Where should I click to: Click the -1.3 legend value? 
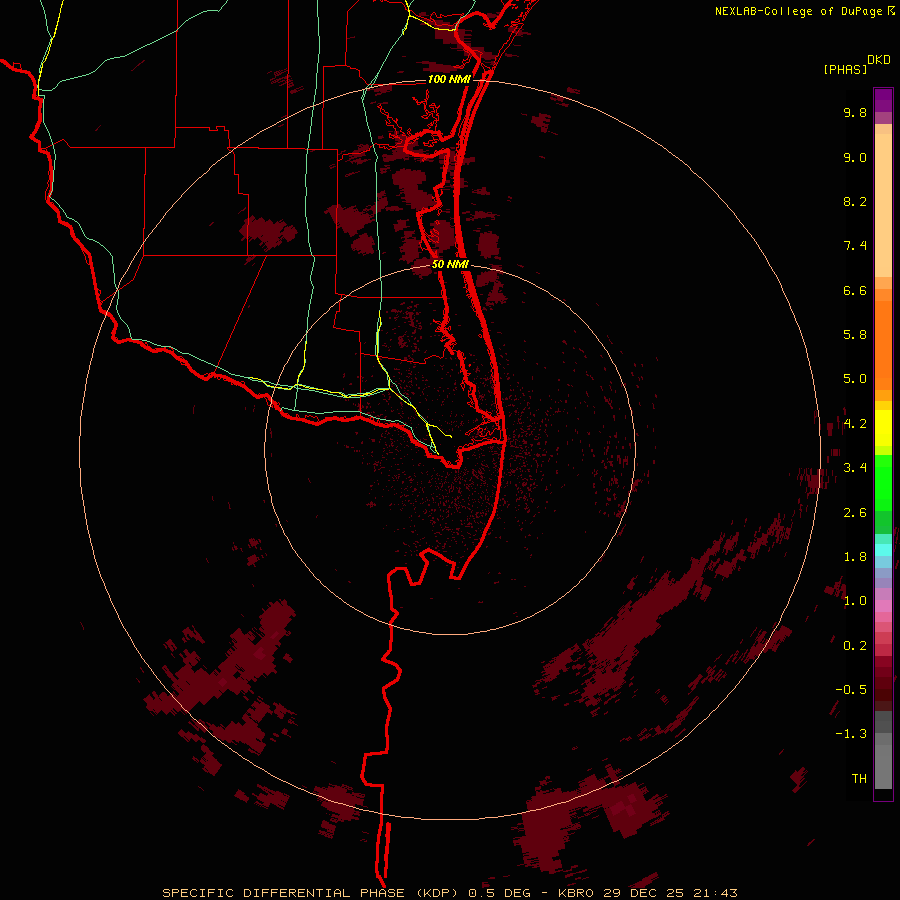tap(851, 734)
